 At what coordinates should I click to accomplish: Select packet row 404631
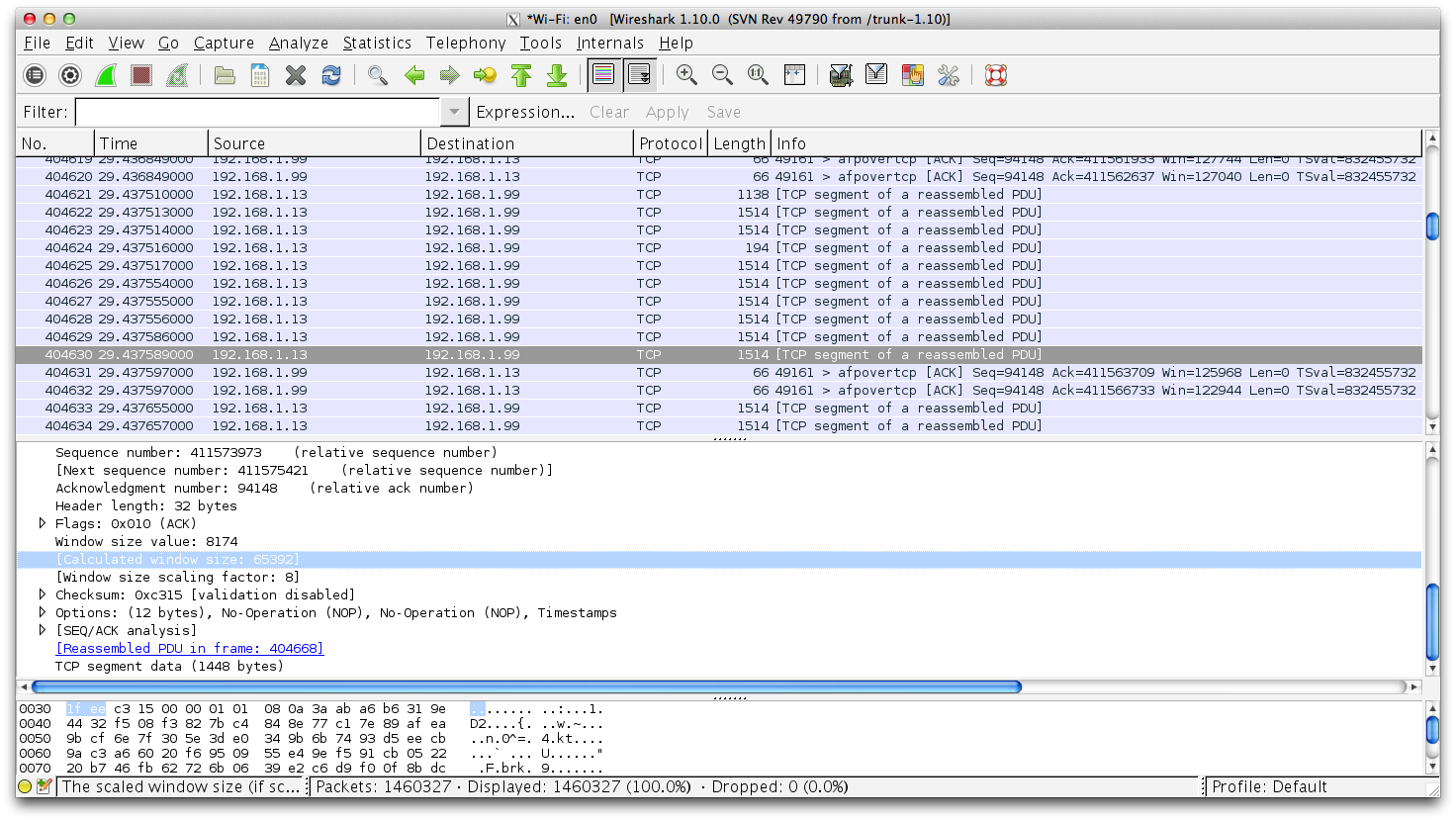click(719, 372)
